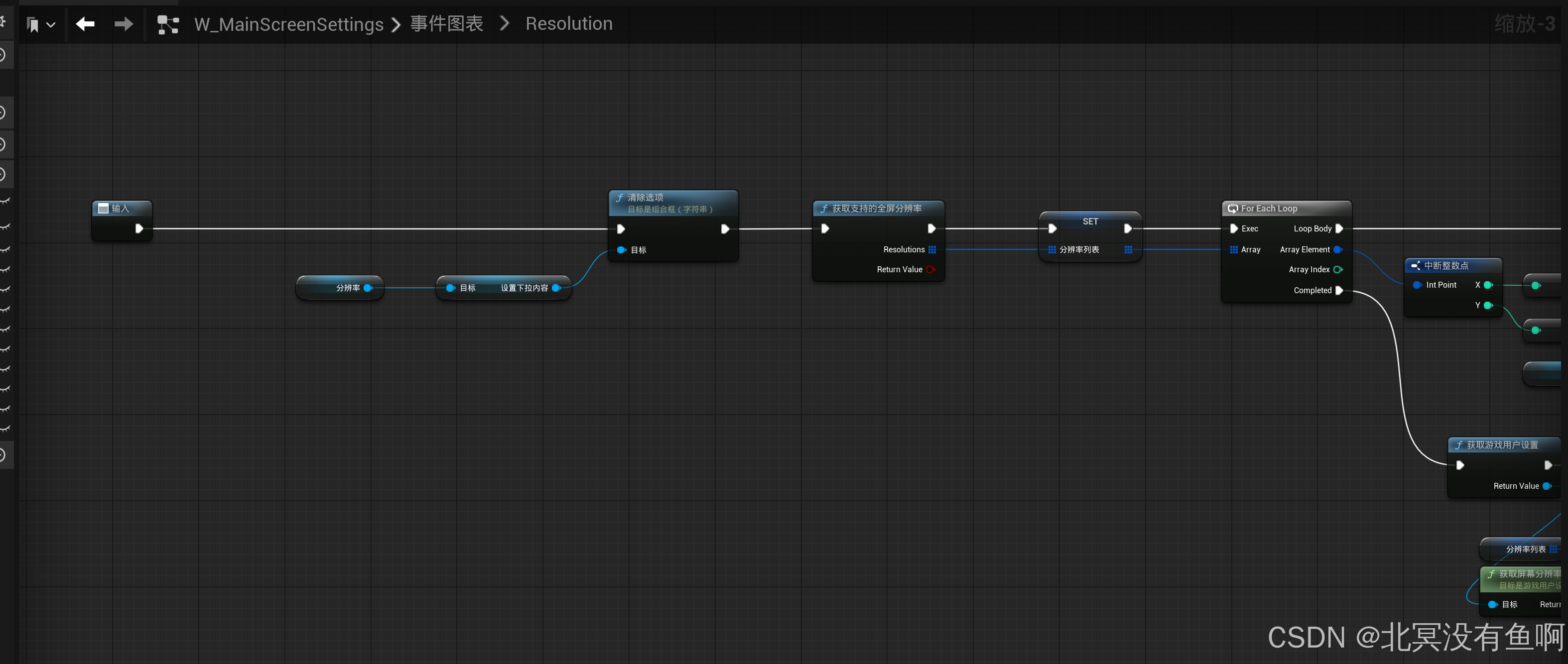Click the back navigation arrow

tap(85, 24)
